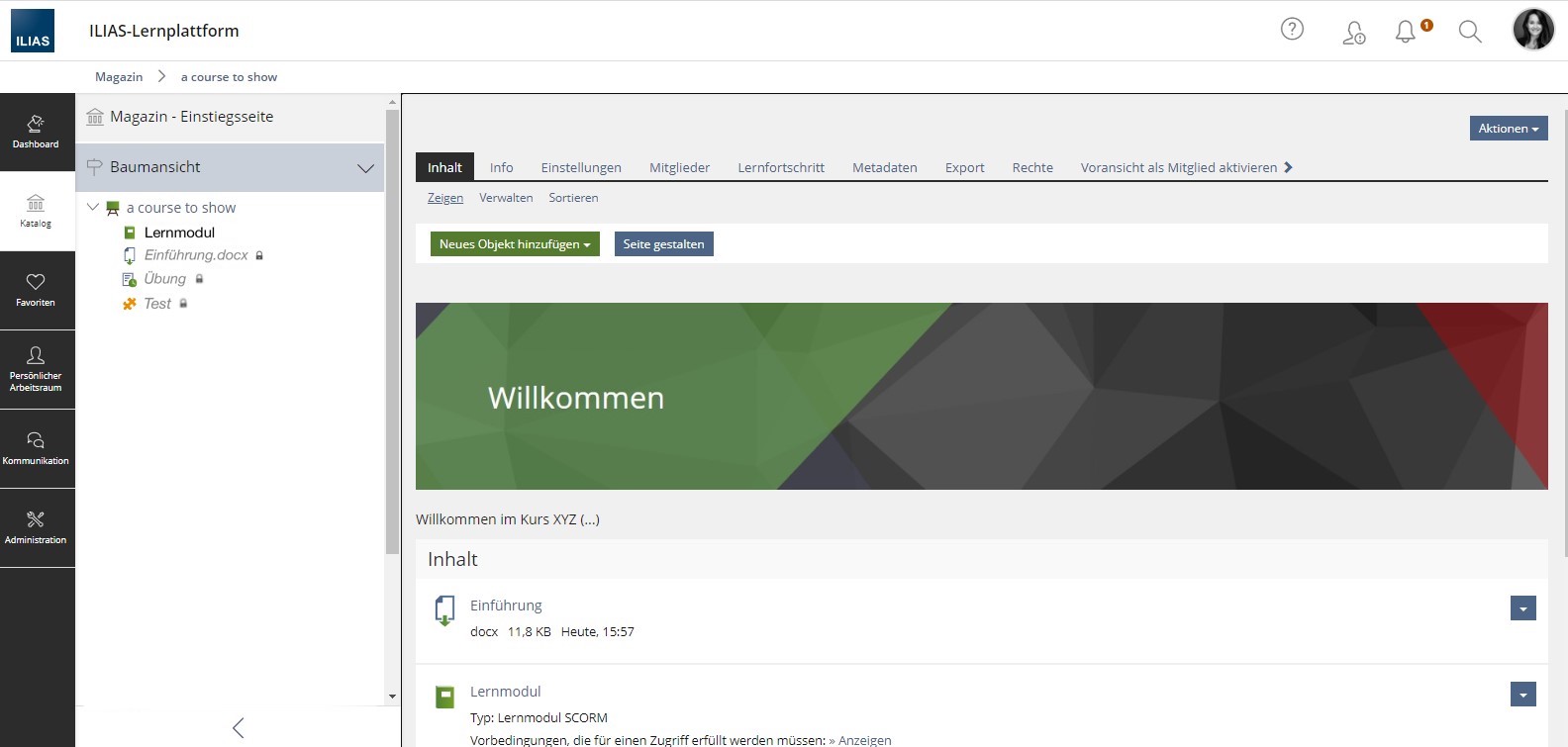Open Test in the tree
This screenshot has width=1568, height=747.
(x=157, y=304)
